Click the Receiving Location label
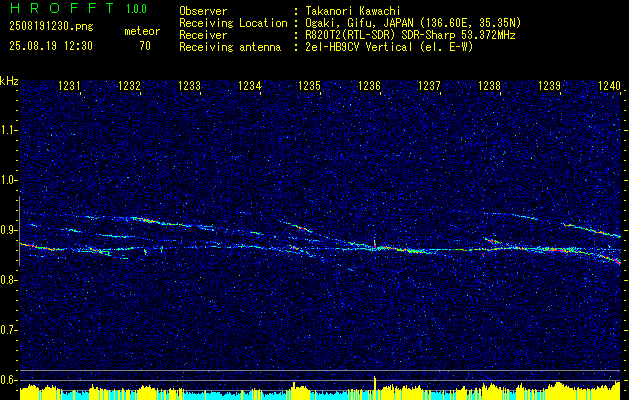 coord(233,23)
